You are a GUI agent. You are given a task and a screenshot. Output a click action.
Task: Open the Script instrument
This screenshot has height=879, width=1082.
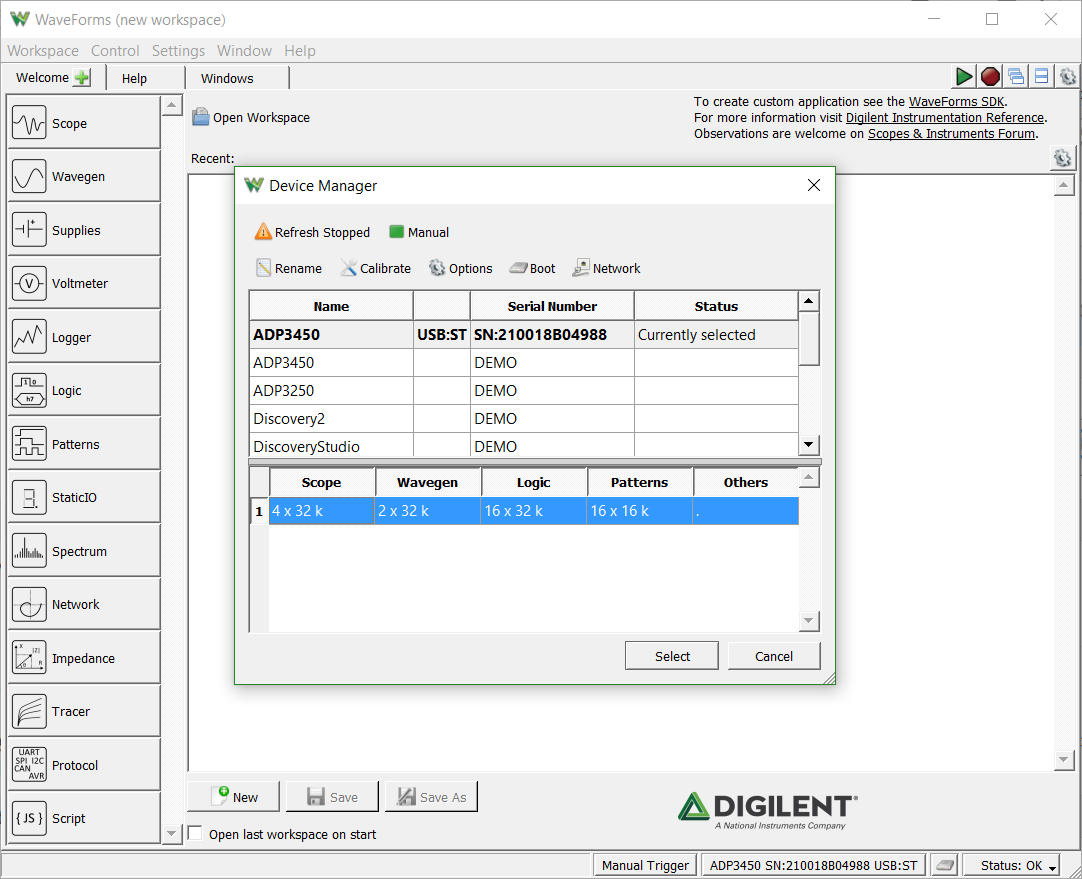coord(84,818)
